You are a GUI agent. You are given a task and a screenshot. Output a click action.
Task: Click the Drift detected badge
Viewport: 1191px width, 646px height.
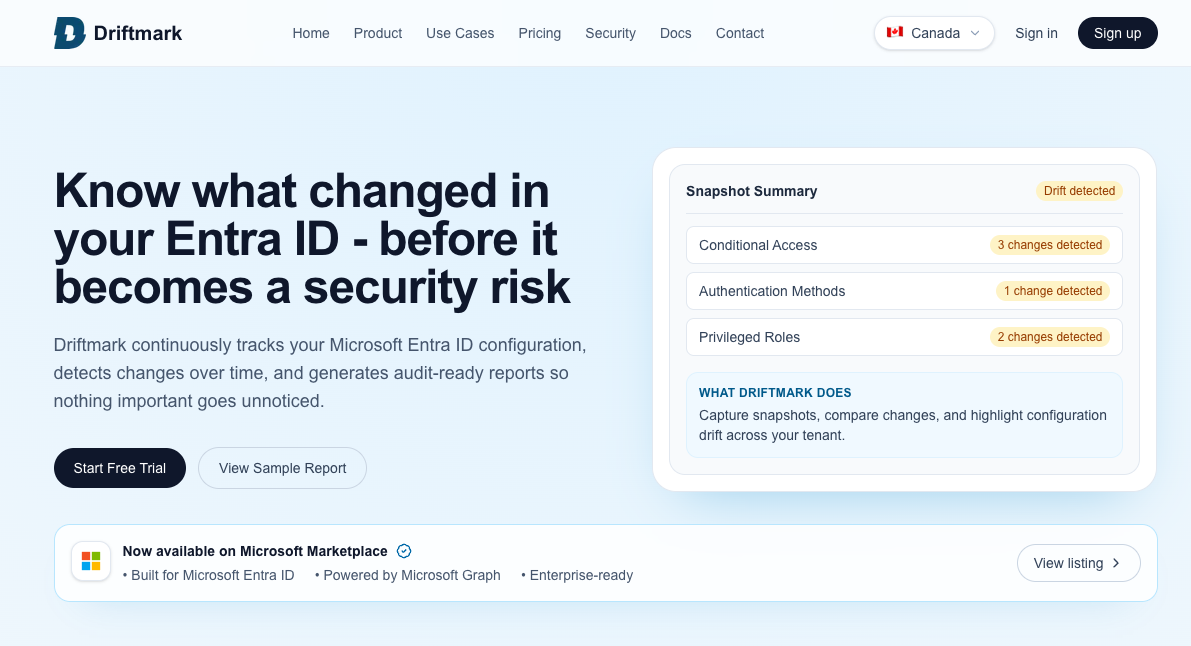[1079, 191]
